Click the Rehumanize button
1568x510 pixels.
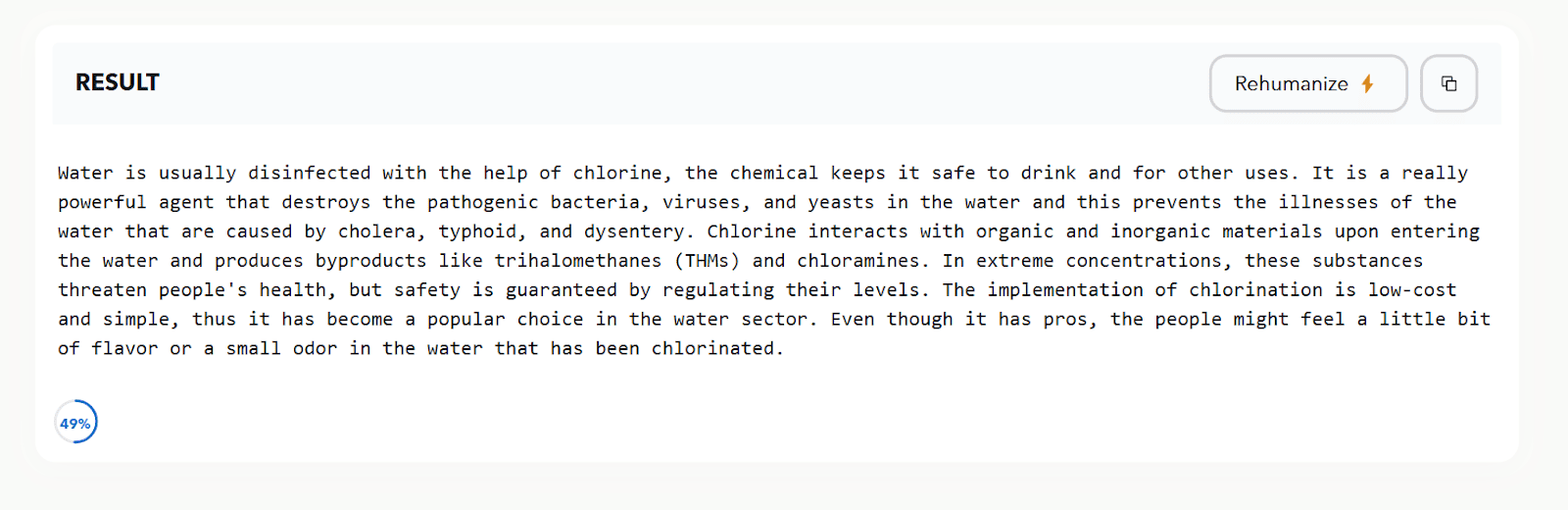click(x=1308, y=83)
